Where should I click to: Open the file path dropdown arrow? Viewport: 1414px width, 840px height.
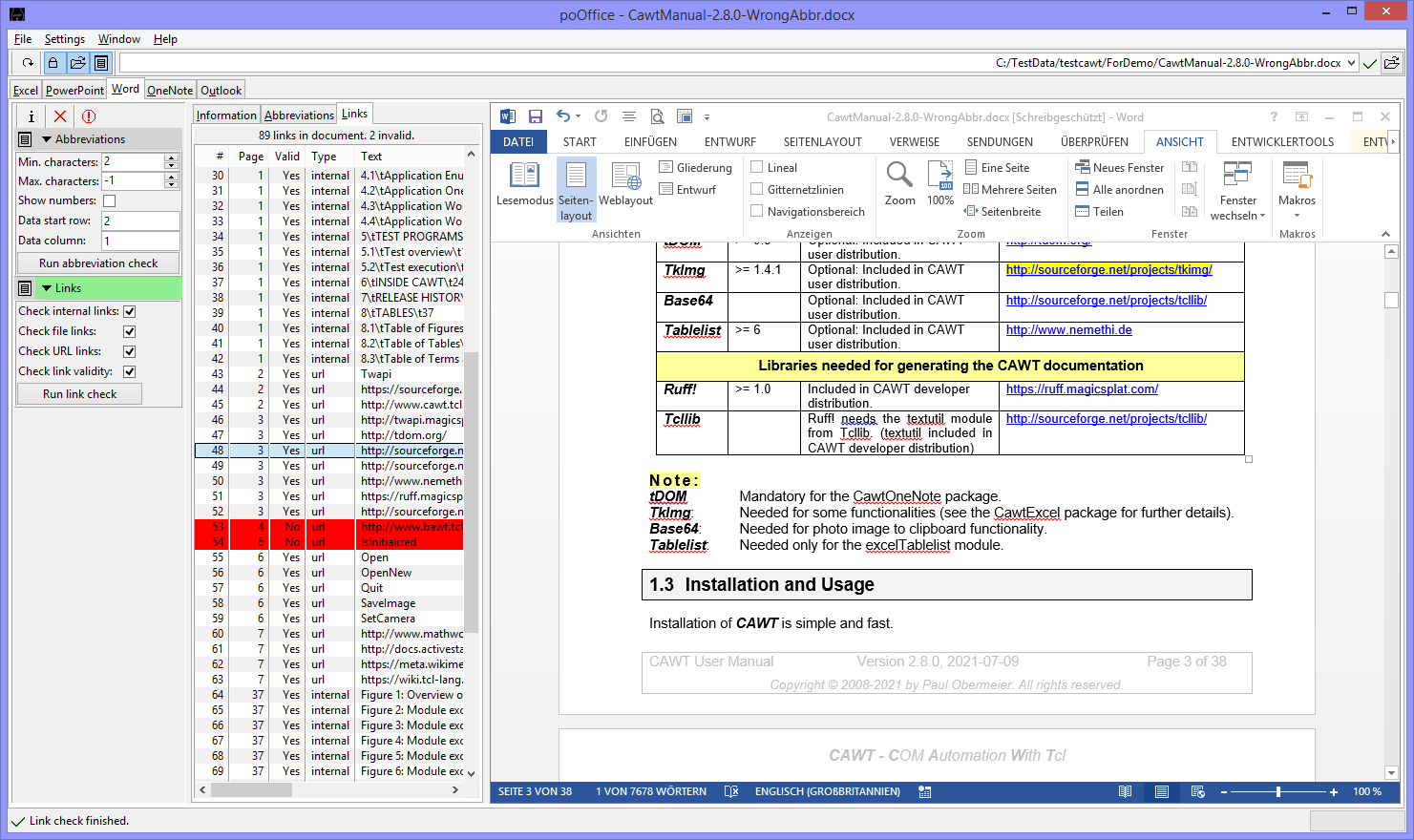click(x=1351, y=63)
